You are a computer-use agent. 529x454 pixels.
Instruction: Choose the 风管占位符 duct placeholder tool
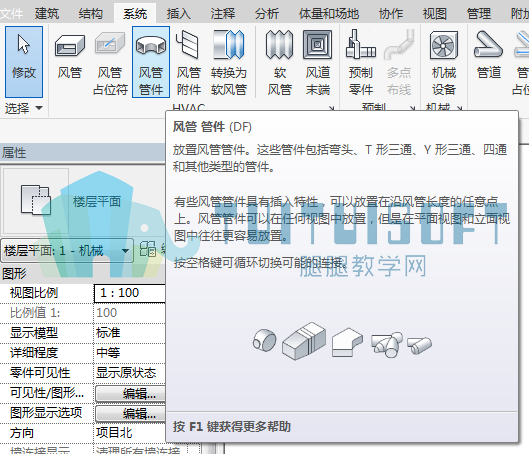[110, 63]
